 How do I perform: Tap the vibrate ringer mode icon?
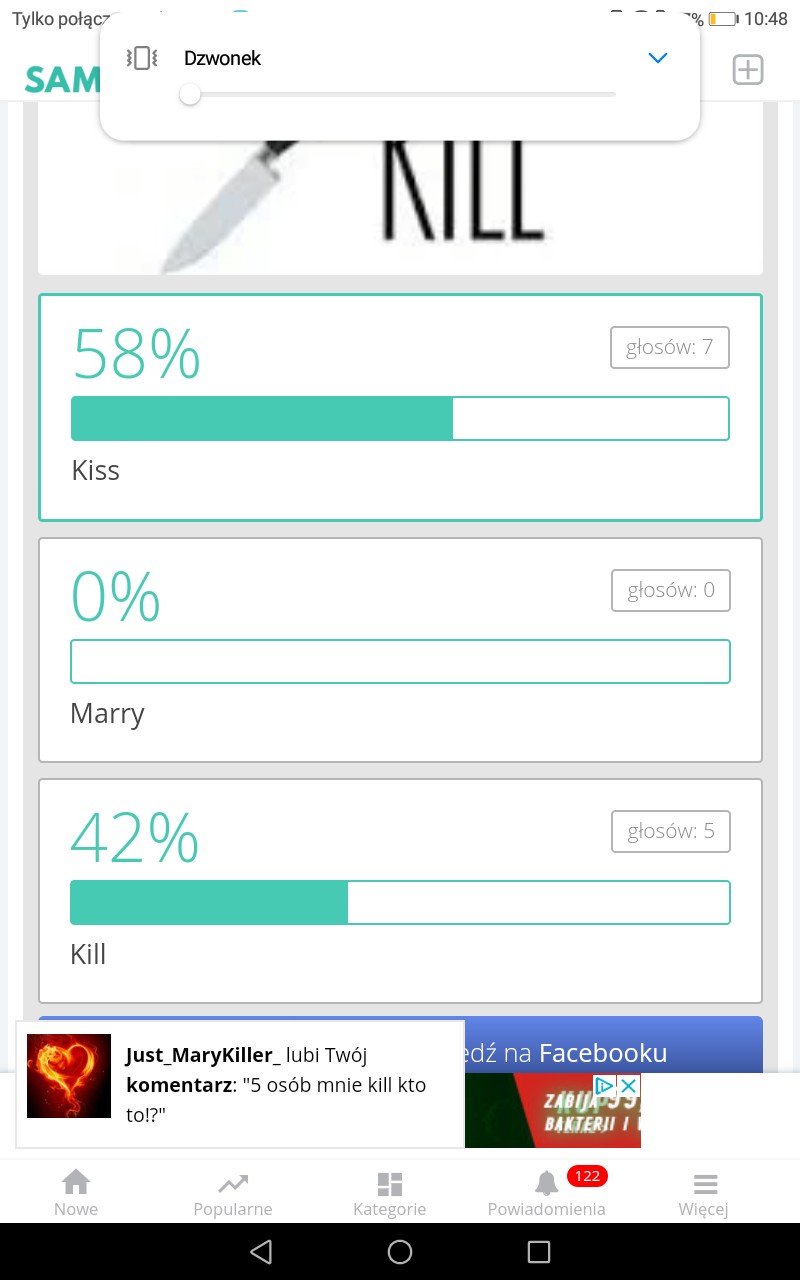142,58
